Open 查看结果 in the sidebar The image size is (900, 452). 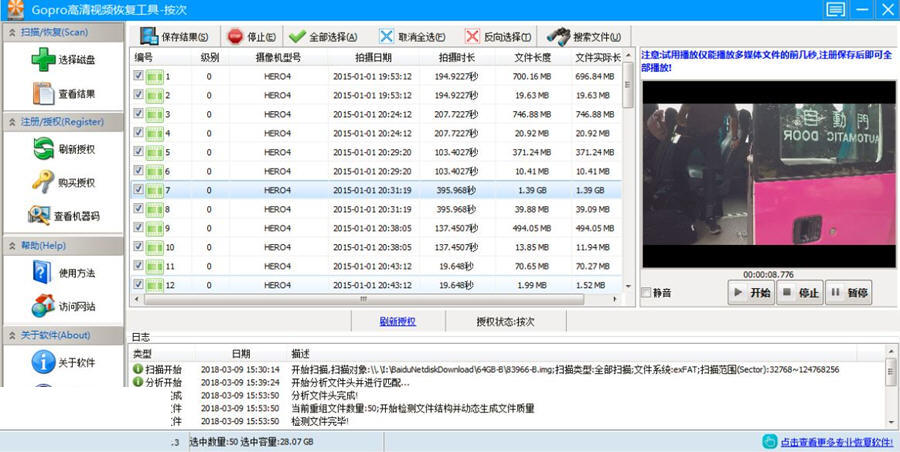click(x=64, y=94)
